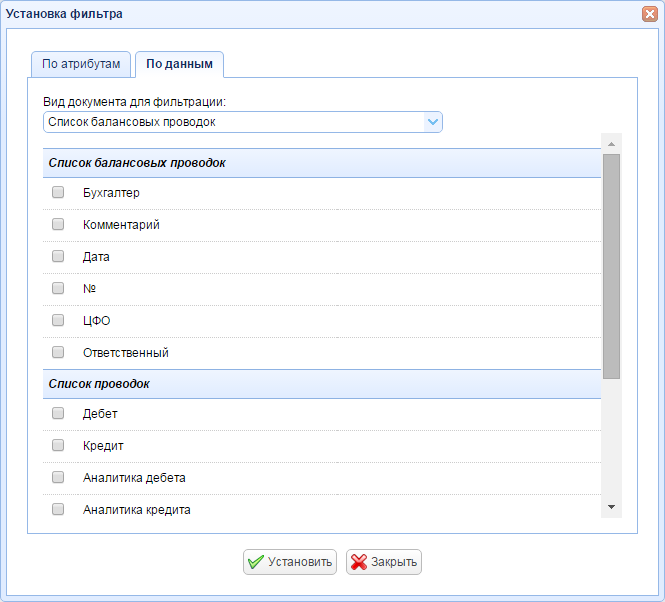Toggle the № checkbox

click(58, 288)
